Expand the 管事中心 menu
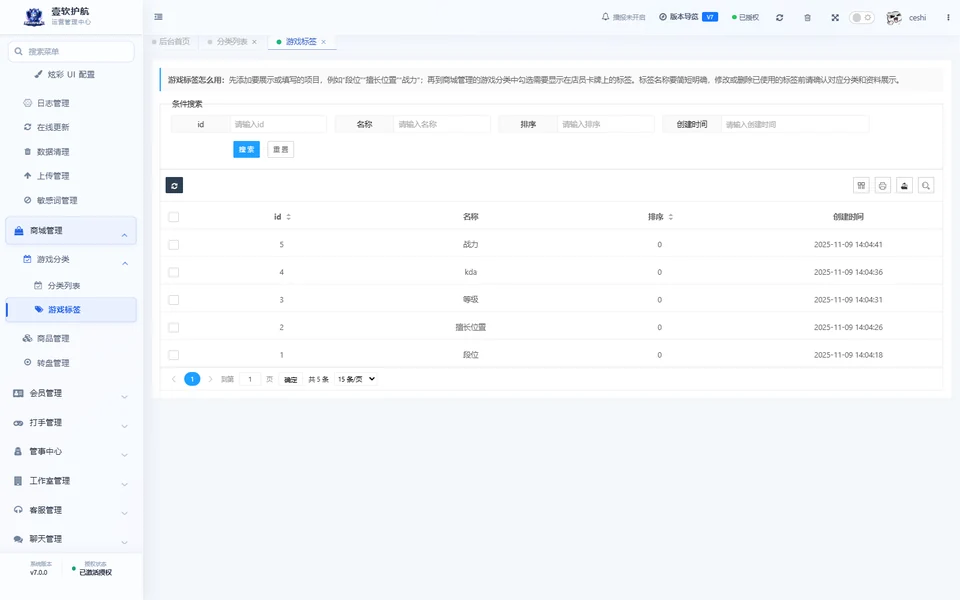Image resolution: width=960 pixels, height=600 pixels. (x=71, y=451)
